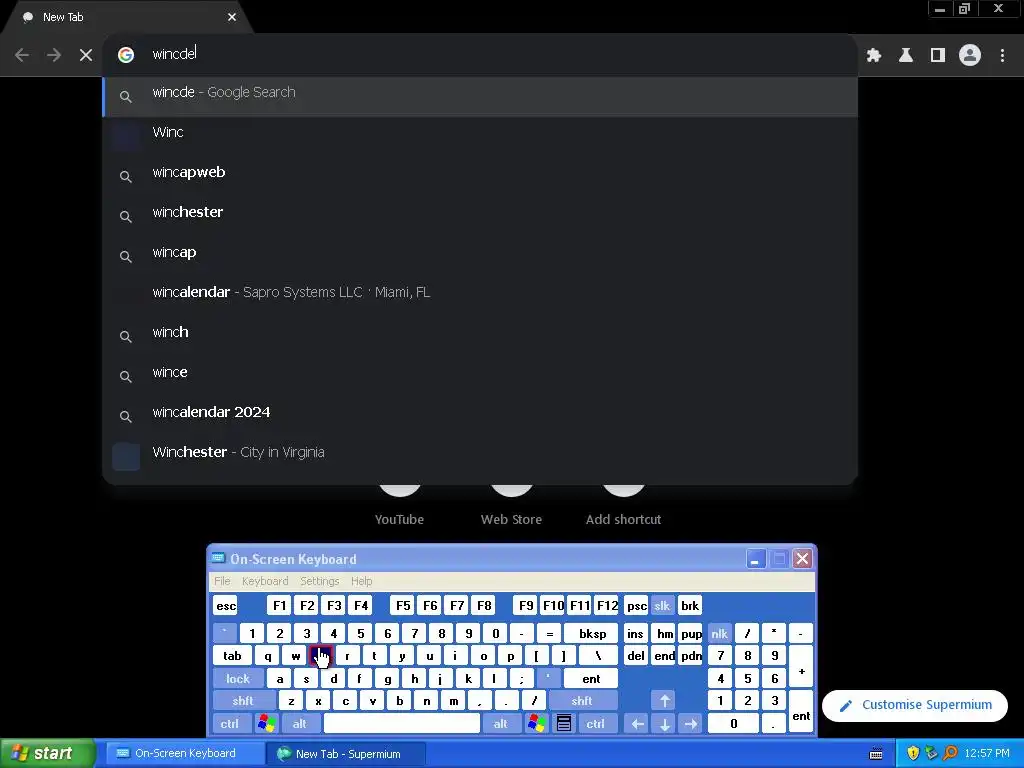Click the Google icon in address bar

coord(126,55)
